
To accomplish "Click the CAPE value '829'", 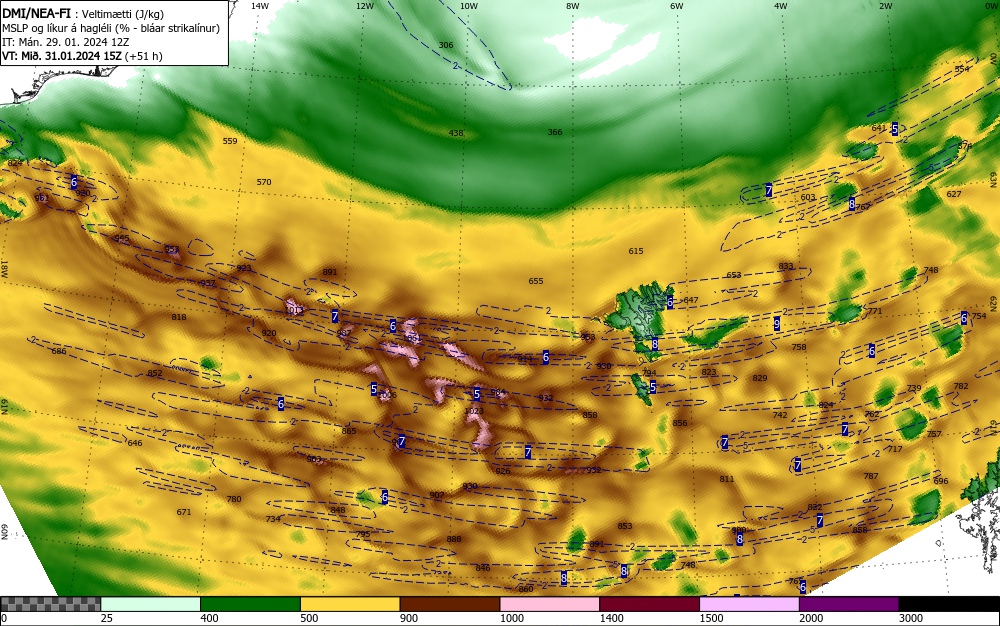I will point(760,378).
